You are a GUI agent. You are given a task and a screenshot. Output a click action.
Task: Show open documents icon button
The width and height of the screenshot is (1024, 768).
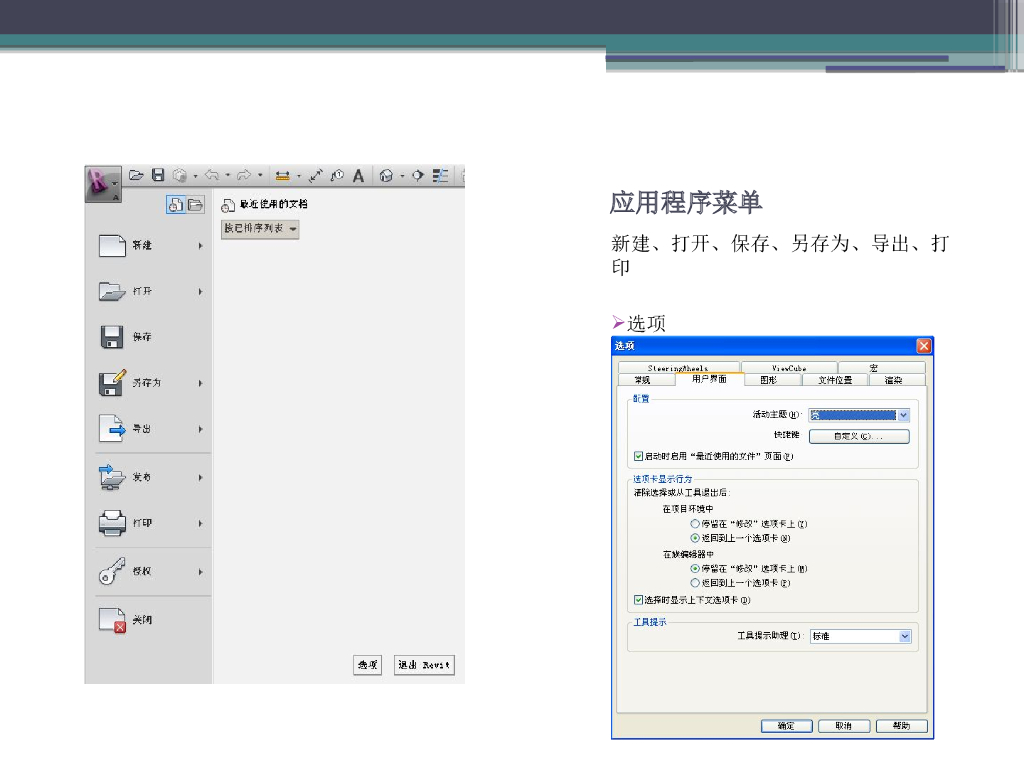pyautogui.click(x=195, y=205)
